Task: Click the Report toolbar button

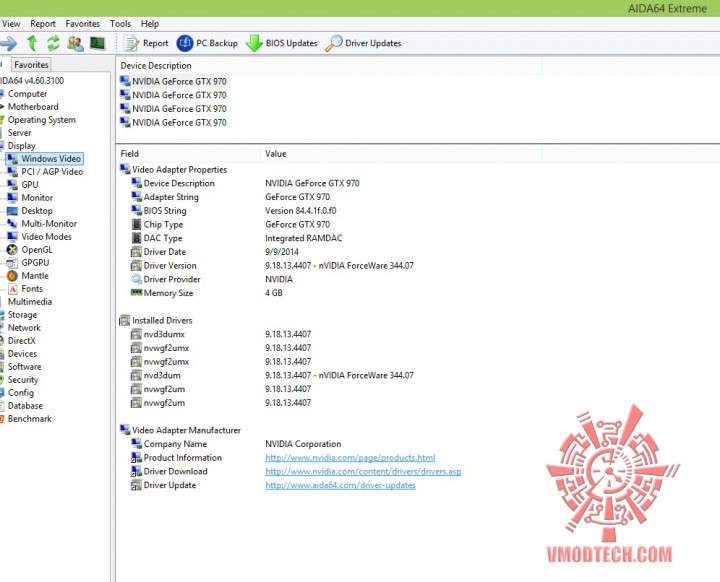Action: coord(146,43)
